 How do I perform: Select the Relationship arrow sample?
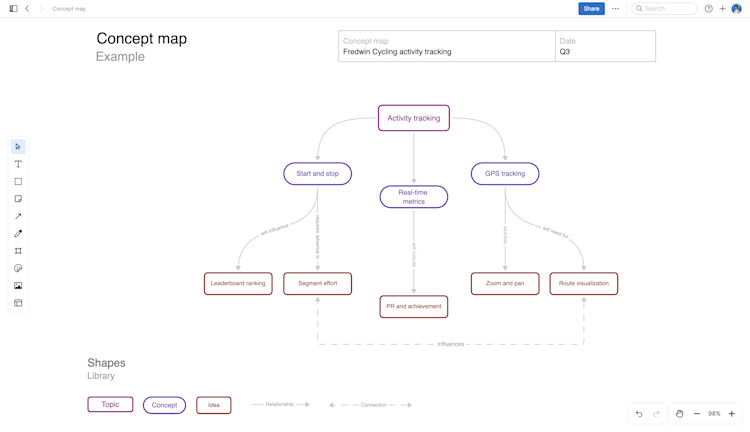(x=280, y=405)
